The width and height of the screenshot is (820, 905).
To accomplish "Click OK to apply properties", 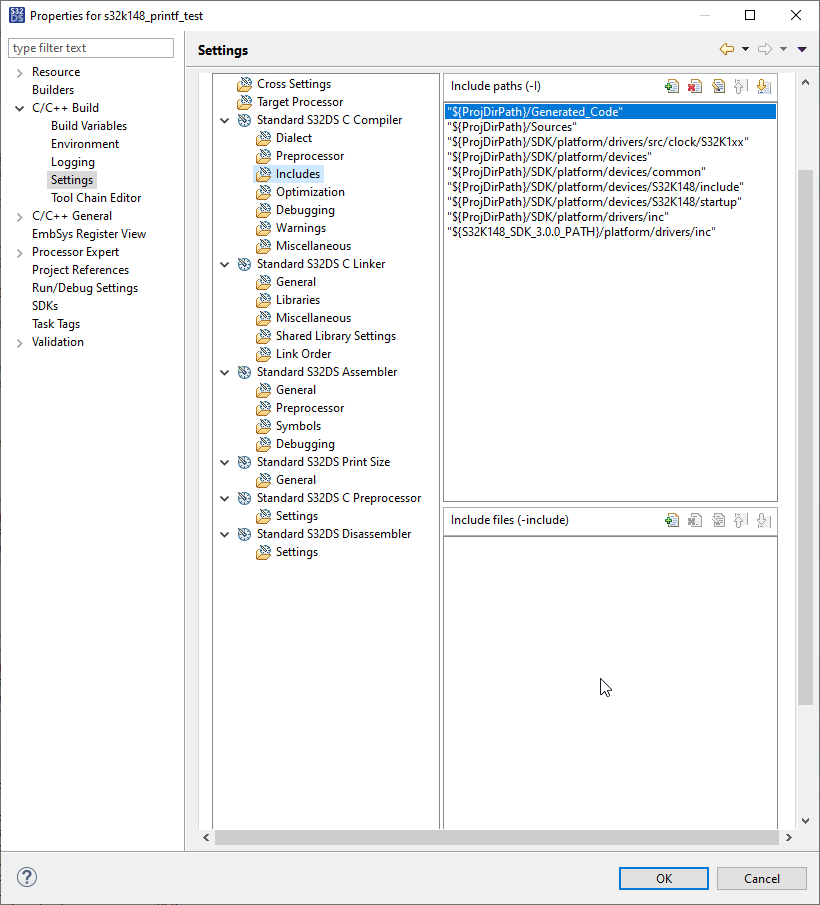I will (664, 878).
